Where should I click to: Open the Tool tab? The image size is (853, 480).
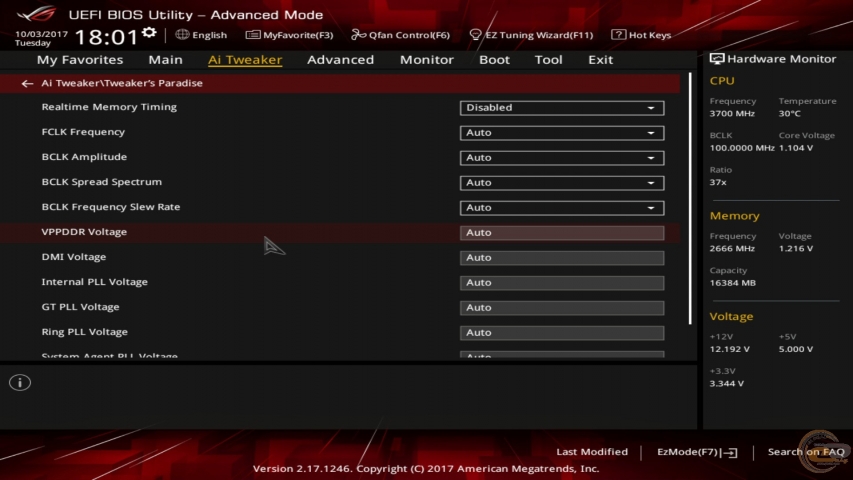tap(548, 59)
